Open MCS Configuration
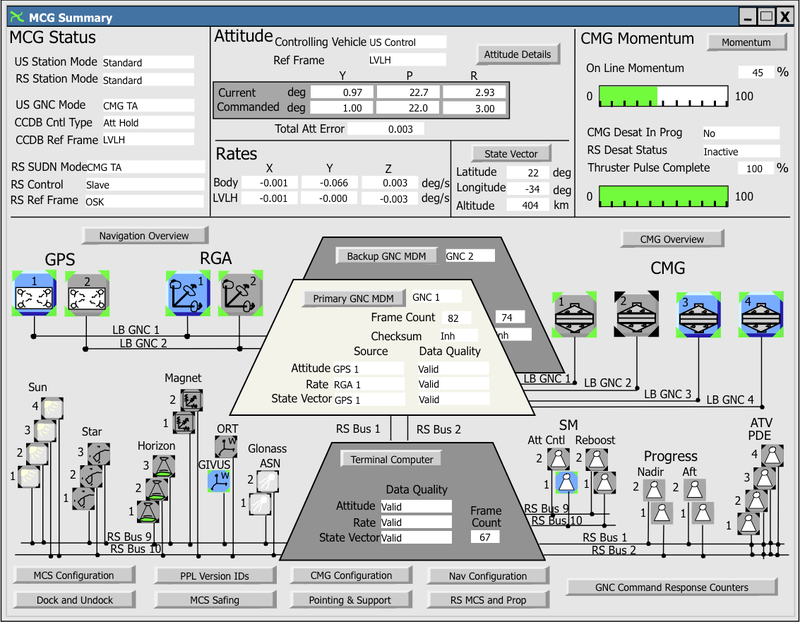800x622 pixels. click(74, 575)
